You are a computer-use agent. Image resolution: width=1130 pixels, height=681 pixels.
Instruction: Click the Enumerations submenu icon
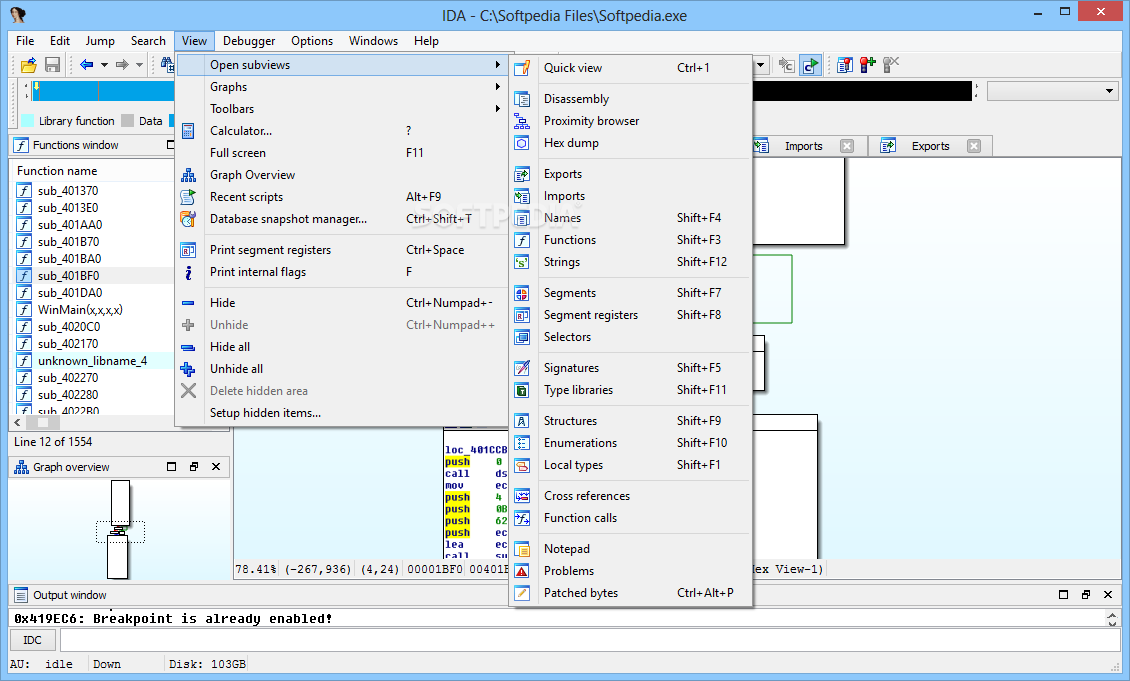pyautogui.click(x=522, y=443)
